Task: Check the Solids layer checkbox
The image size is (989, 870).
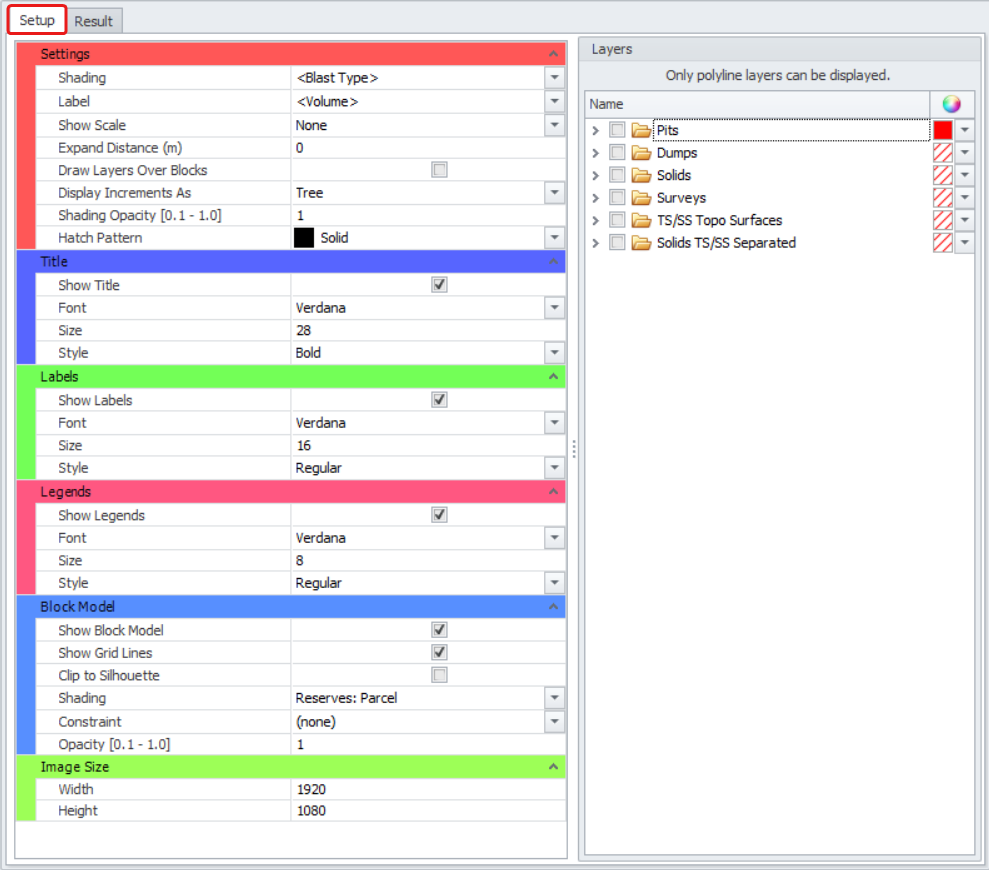Action: pos(617,175)
